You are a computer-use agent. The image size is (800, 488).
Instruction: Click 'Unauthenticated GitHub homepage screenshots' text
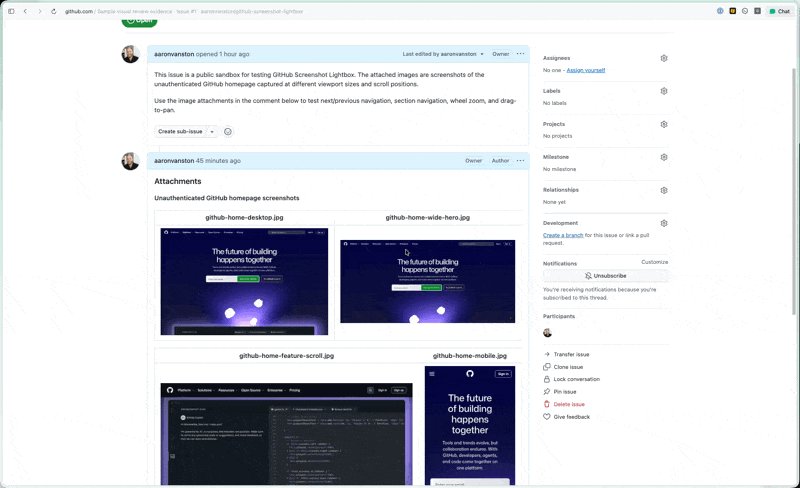coord(227,198)
